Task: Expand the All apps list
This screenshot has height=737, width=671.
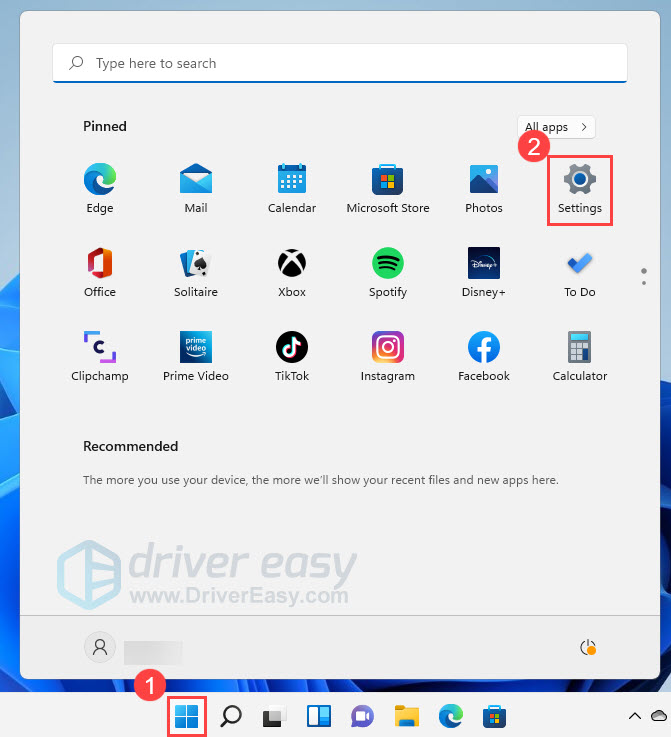Action: 556,127
